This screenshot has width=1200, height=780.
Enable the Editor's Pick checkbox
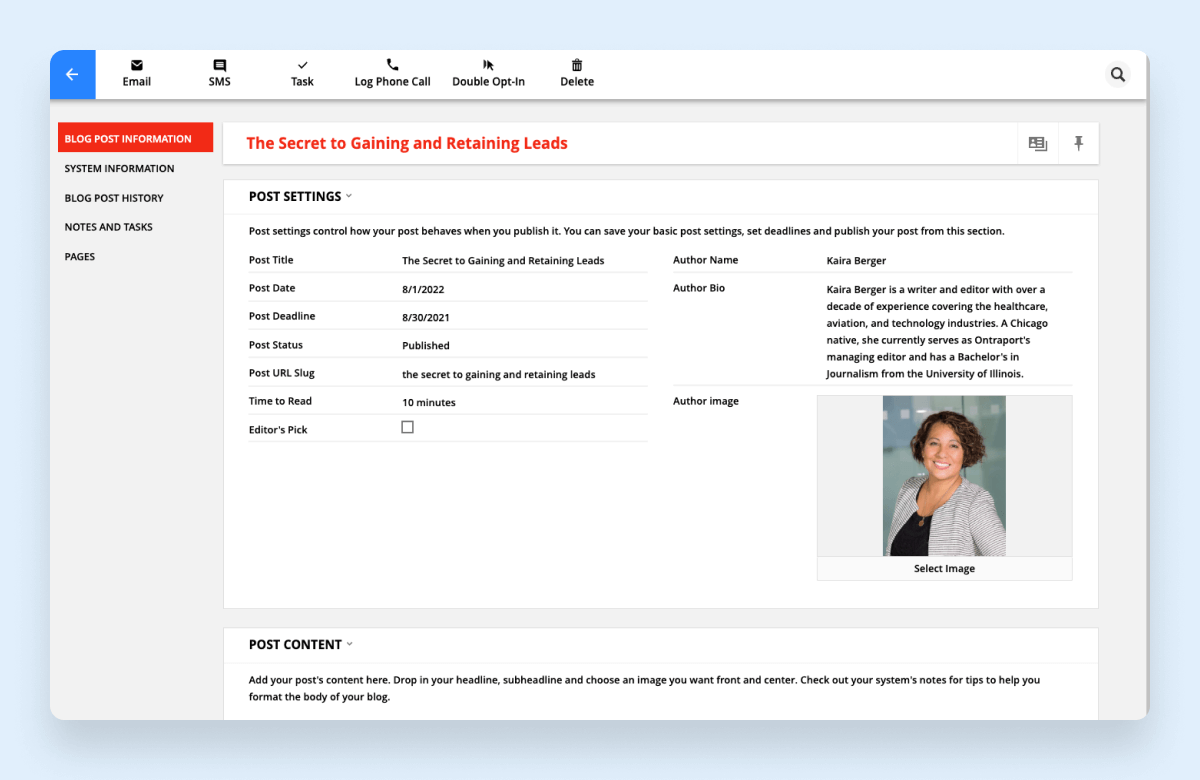click(407, 427)
